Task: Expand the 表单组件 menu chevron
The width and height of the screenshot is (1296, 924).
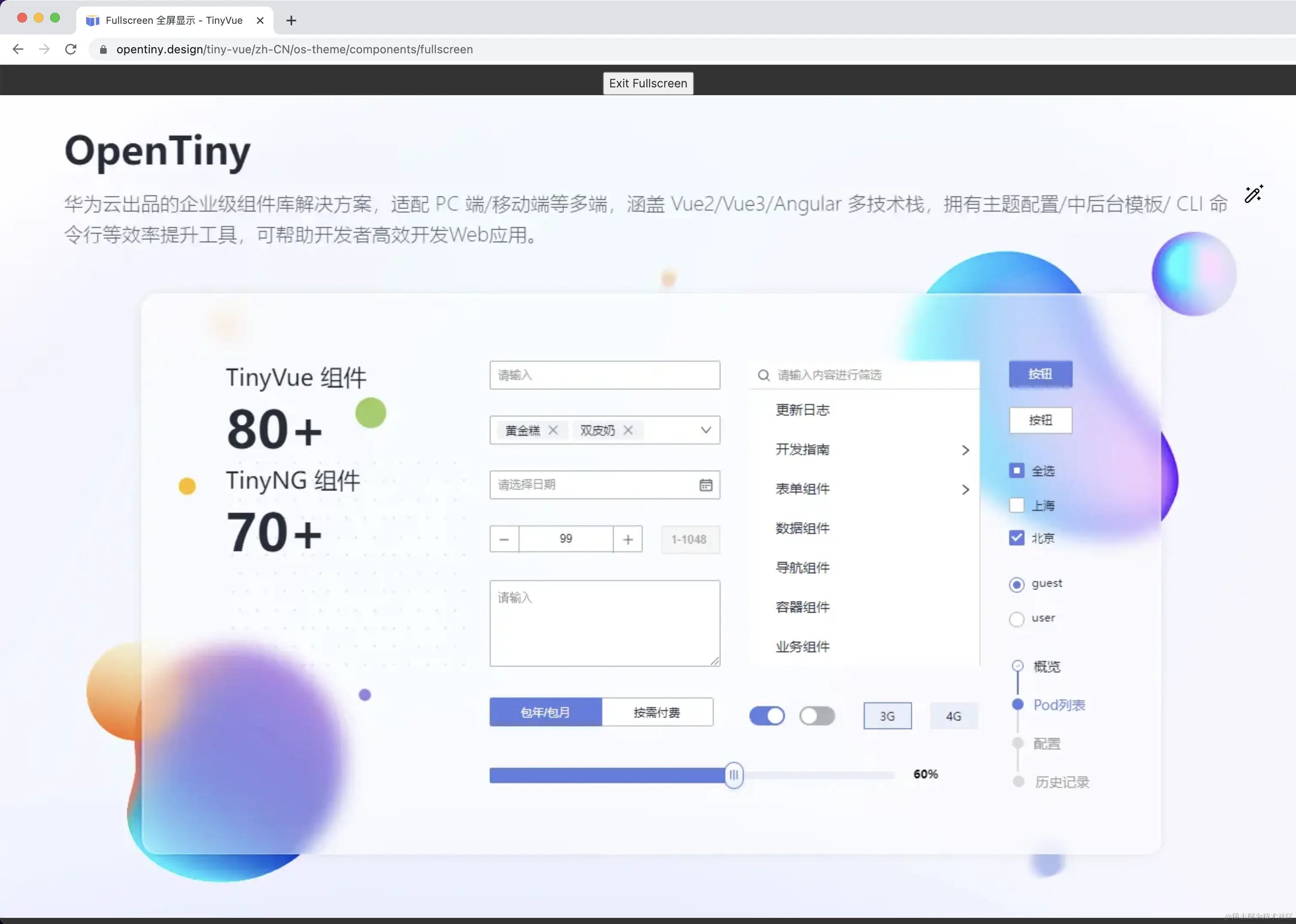Action: click(965, 489)
